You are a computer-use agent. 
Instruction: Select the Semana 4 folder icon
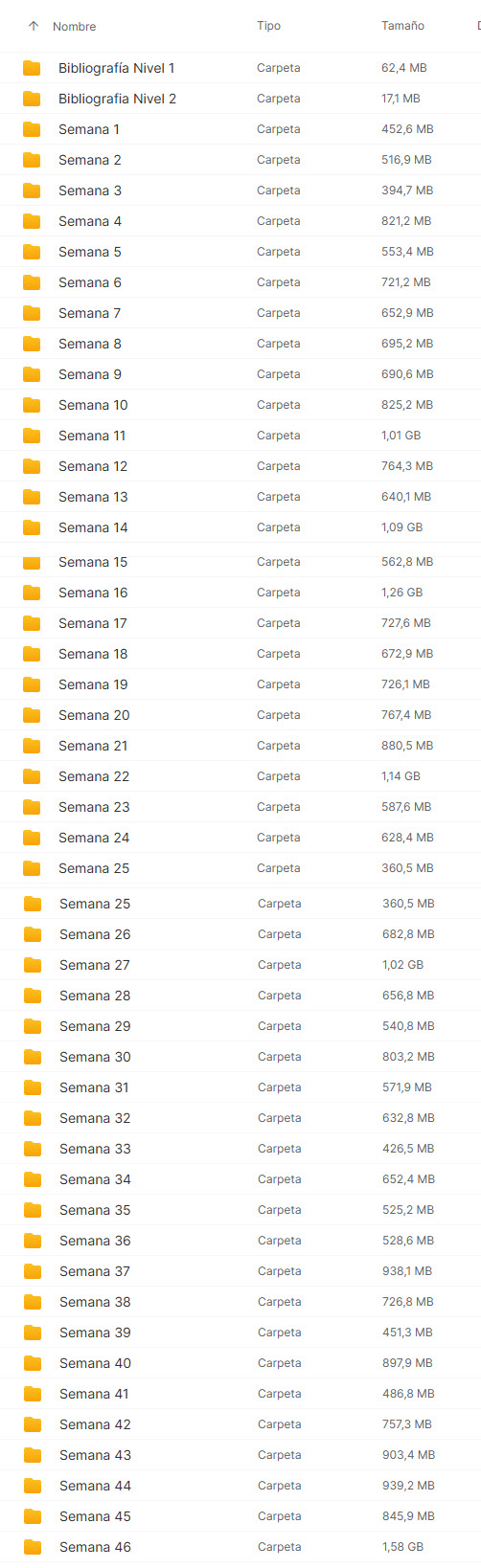(x=32, y=221)
